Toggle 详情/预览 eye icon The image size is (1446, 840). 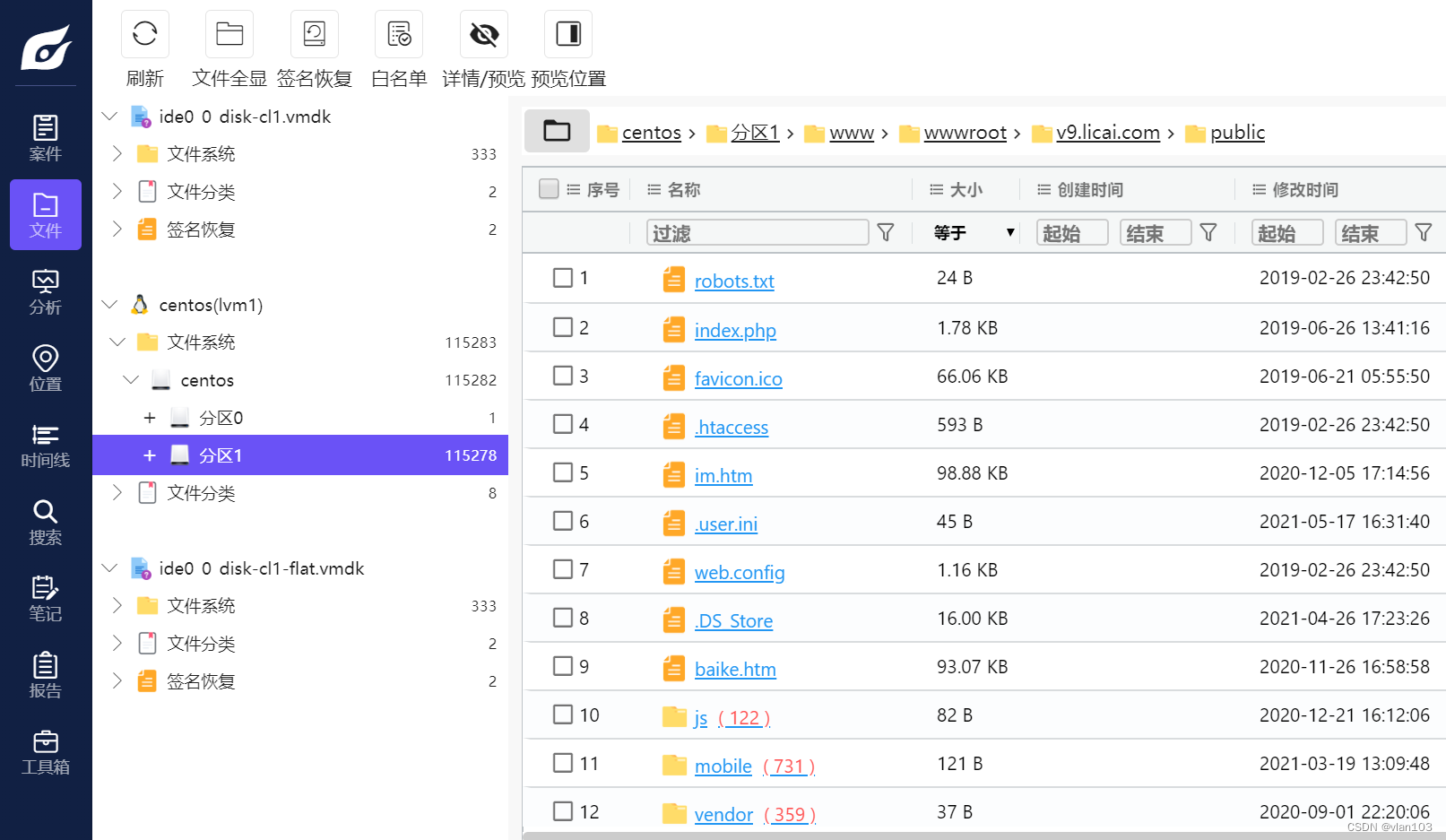pos(484,34)
